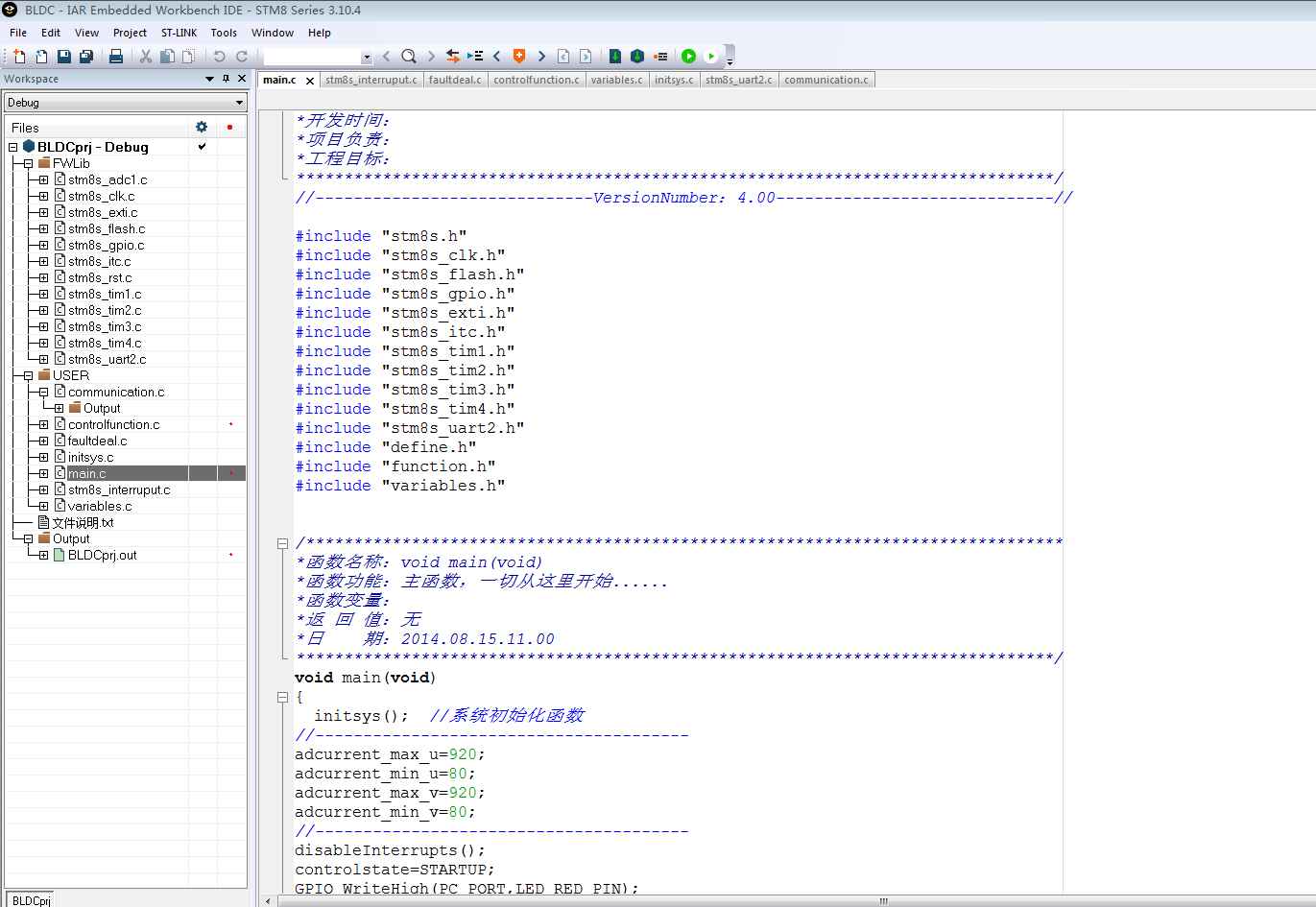Select stm8s_uart2.c file in FWLib
1316x907 pixels.
point(107,359)
